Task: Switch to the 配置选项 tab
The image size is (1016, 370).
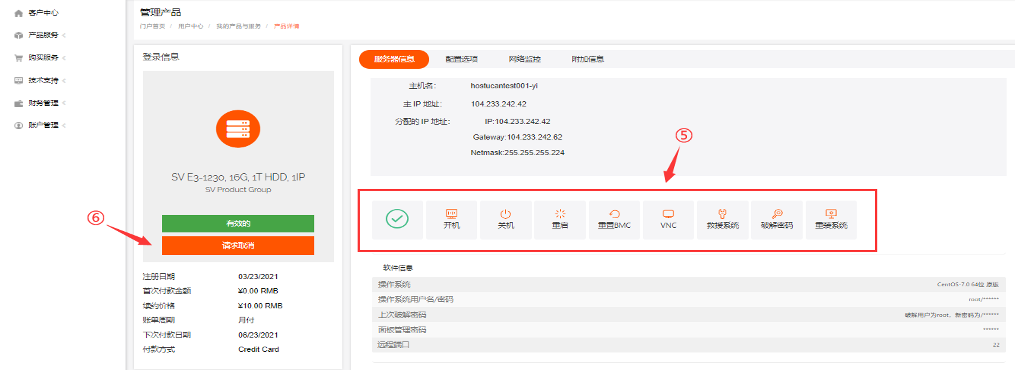Action: 461,59
